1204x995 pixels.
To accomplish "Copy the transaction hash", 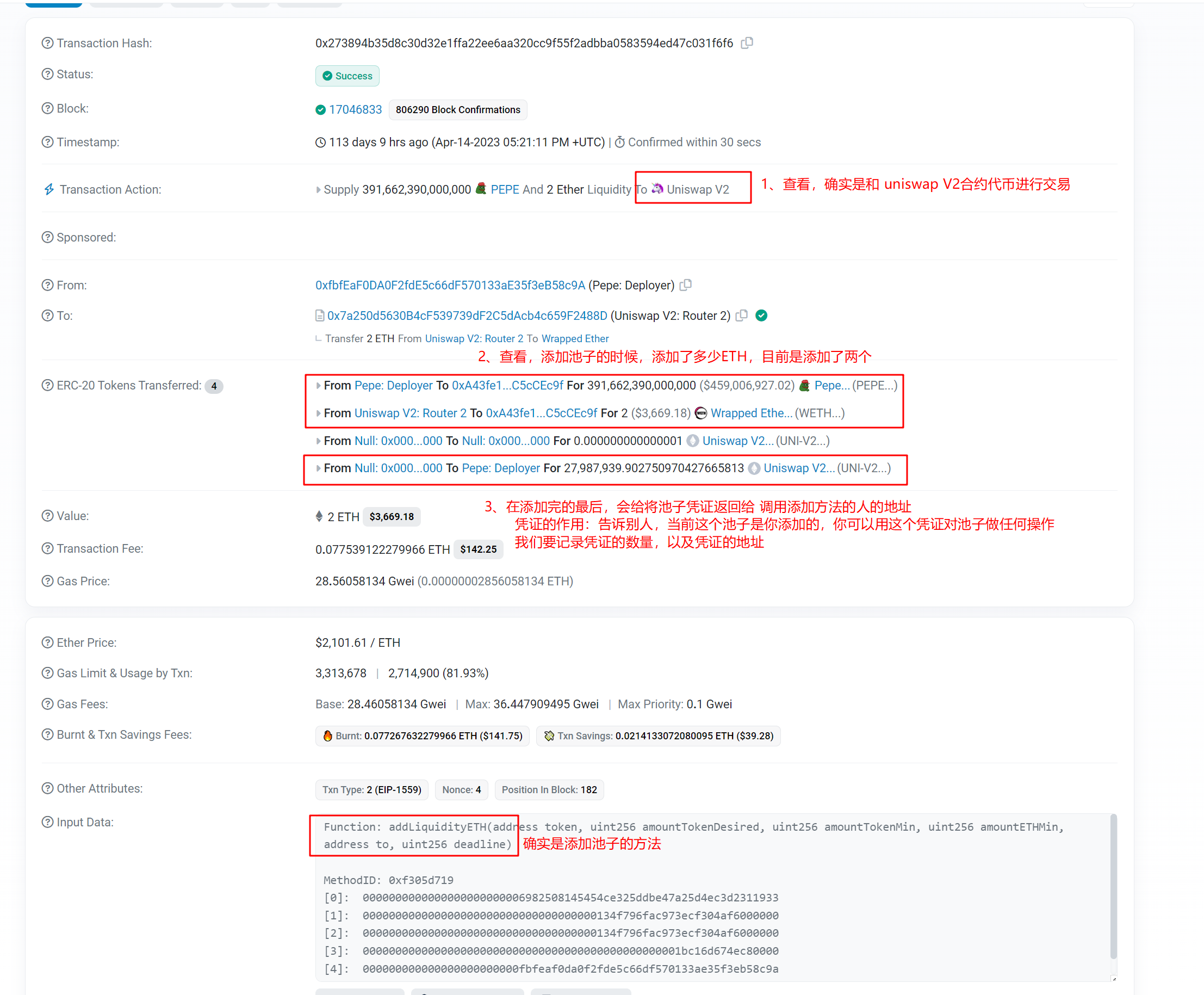I will click(747, 43).
